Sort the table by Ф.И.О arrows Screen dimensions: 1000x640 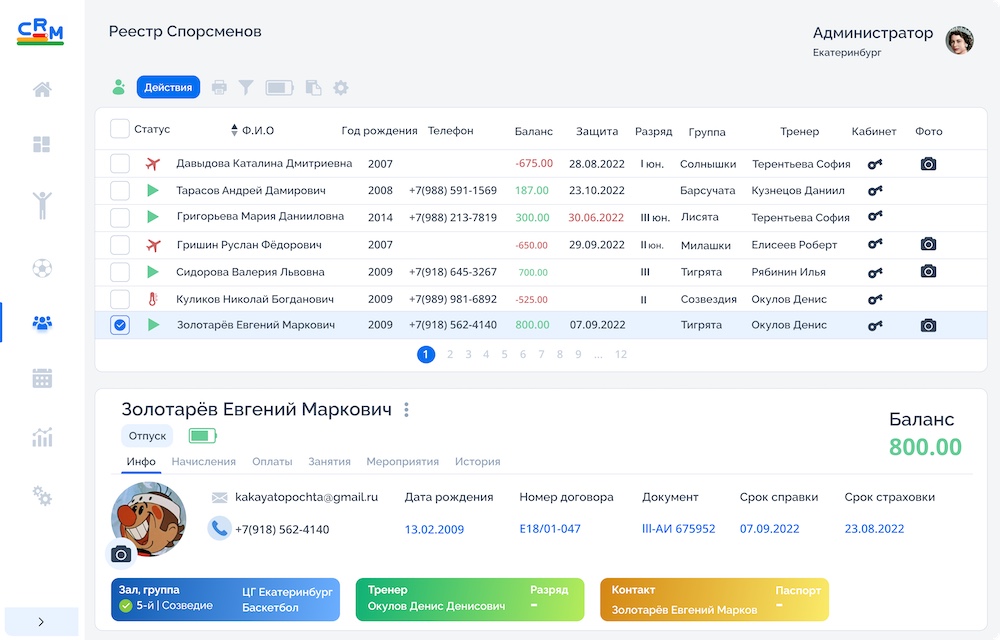pos(234,130)
